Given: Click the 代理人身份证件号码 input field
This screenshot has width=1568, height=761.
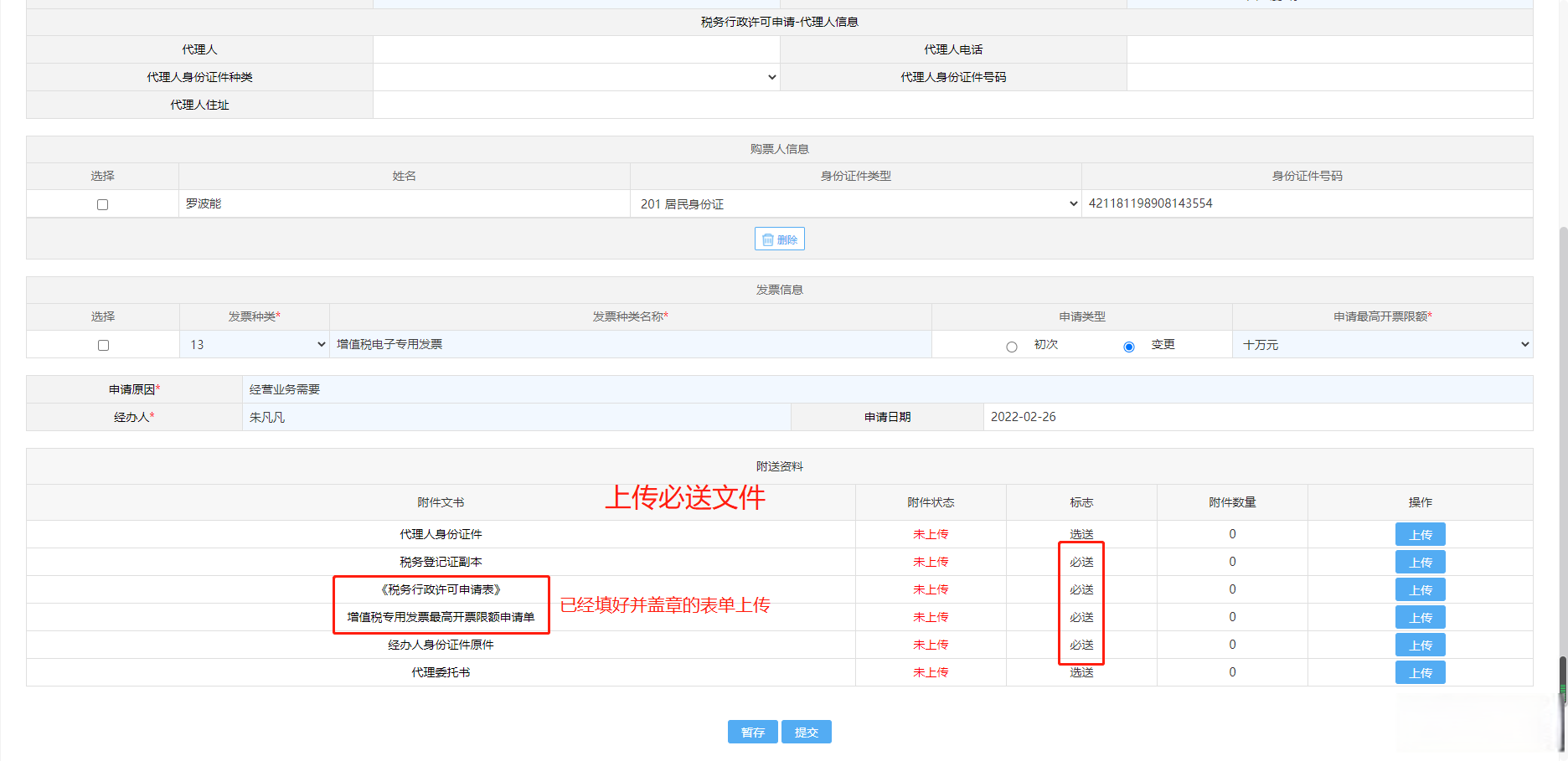Looking at the screenshot, I should coord(1330,77).
